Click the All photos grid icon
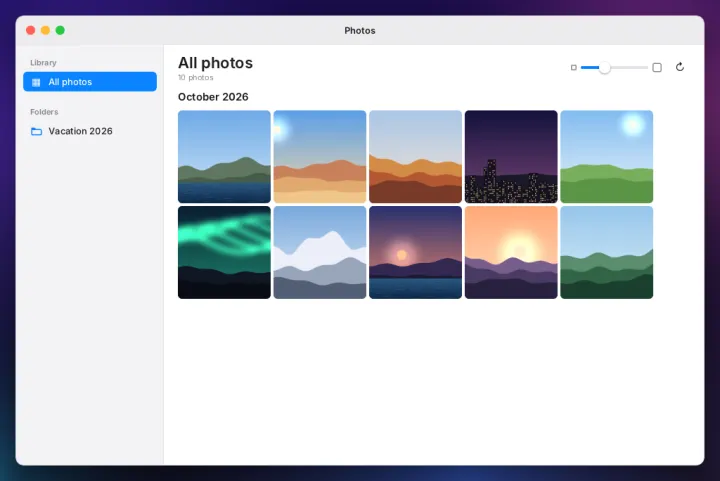Screen dimensions: 720x481 [36, 82]
